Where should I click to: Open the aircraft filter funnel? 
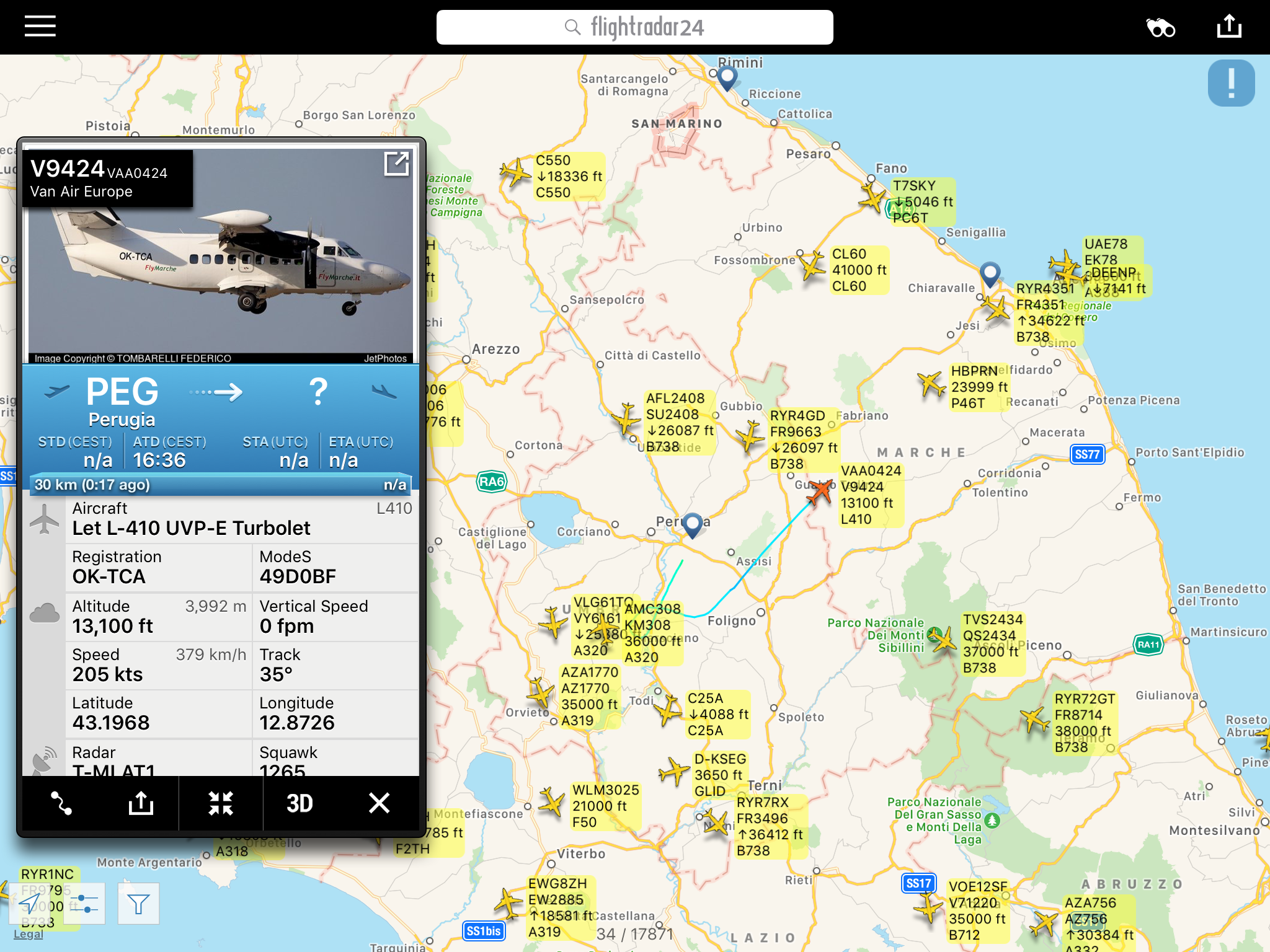138,904
